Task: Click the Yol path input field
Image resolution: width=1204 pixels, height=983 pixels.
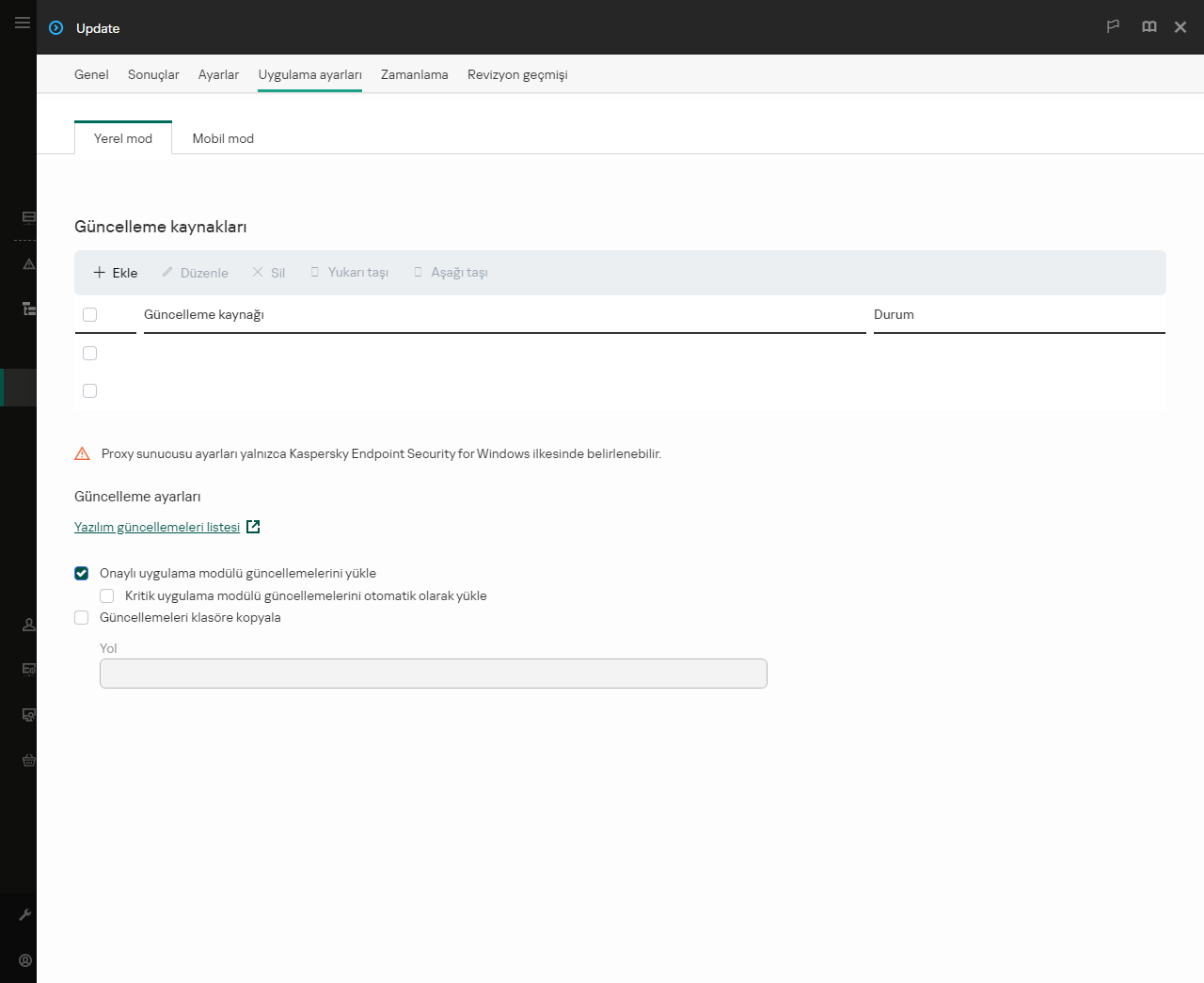Action: click(x=433, y=674)
